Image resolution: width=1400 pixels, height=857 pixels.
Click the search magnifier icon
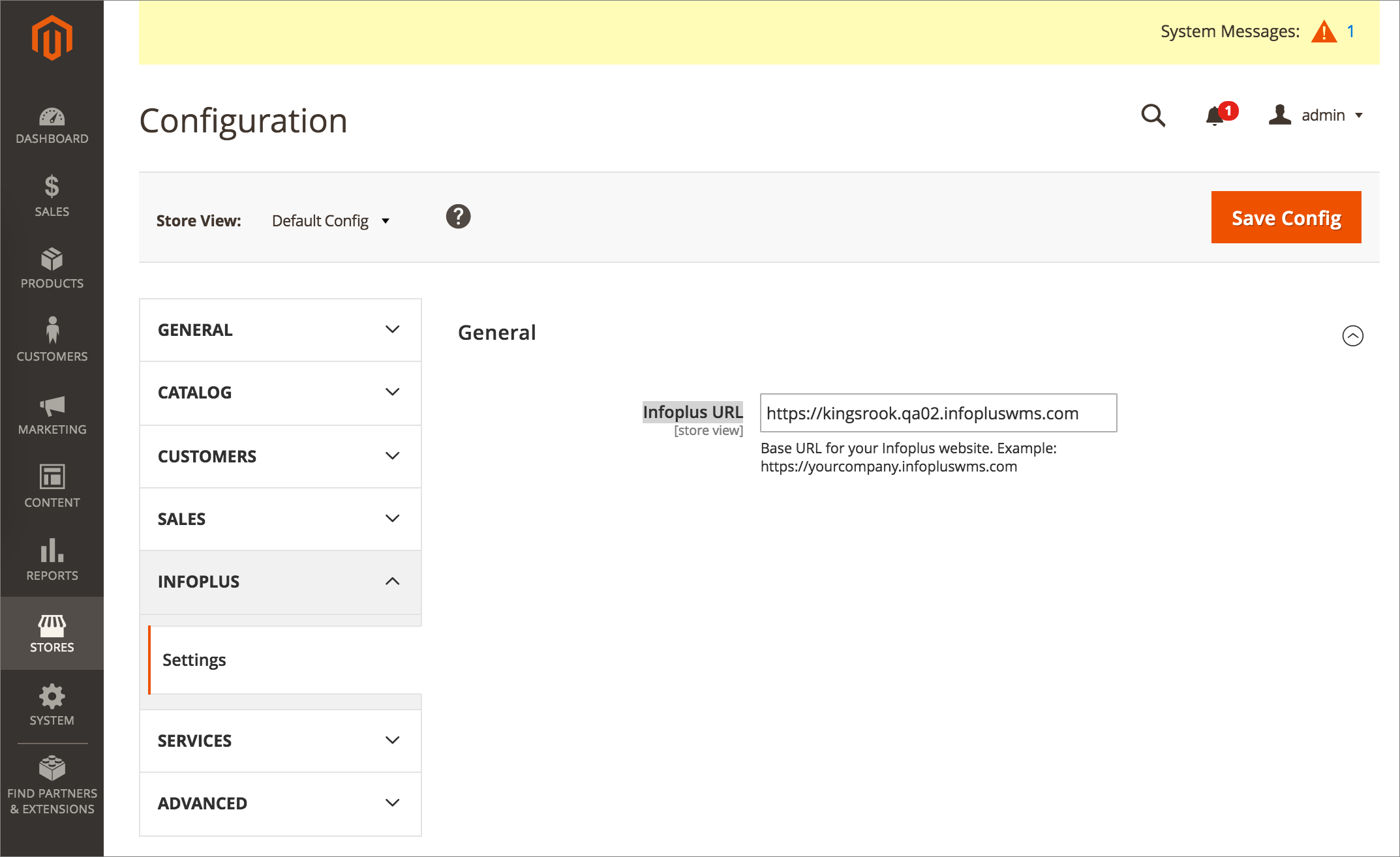(x=1153, y=115)
